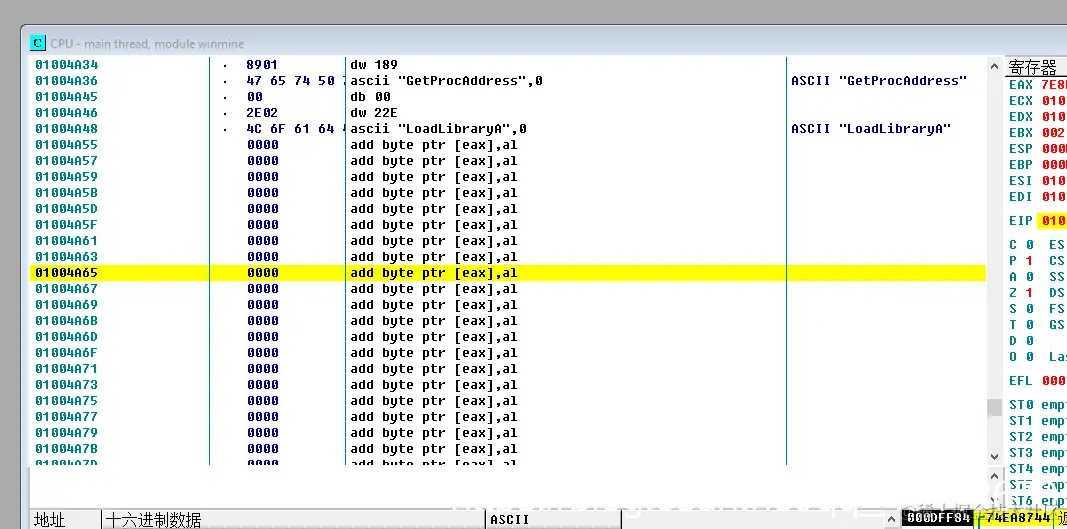Click the D direction flag value
Screen dimensions: 1067x529
coord(1029,341)
